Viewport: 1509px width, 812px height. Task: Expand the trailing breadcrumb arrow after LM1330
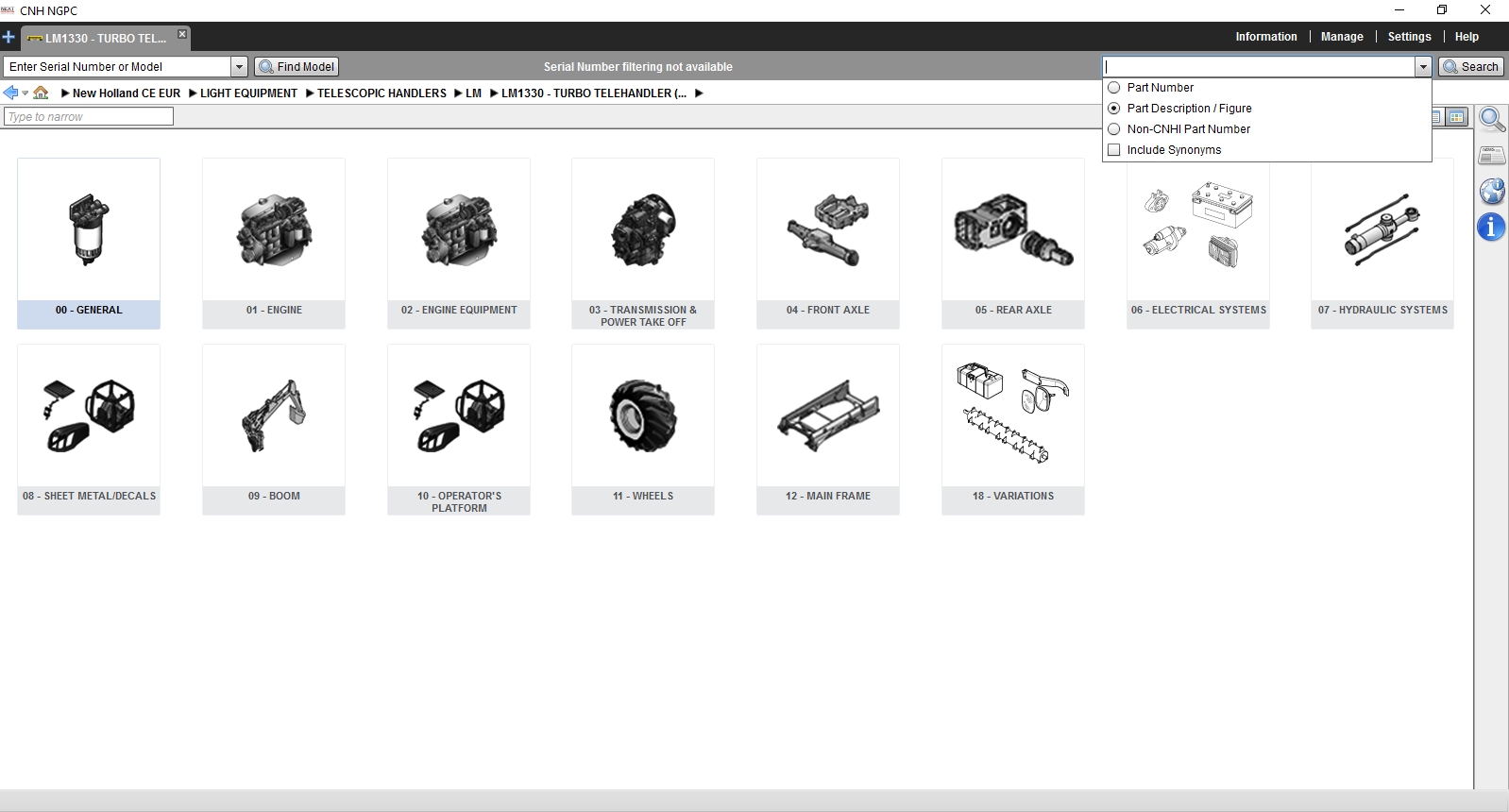click(699, 93)
